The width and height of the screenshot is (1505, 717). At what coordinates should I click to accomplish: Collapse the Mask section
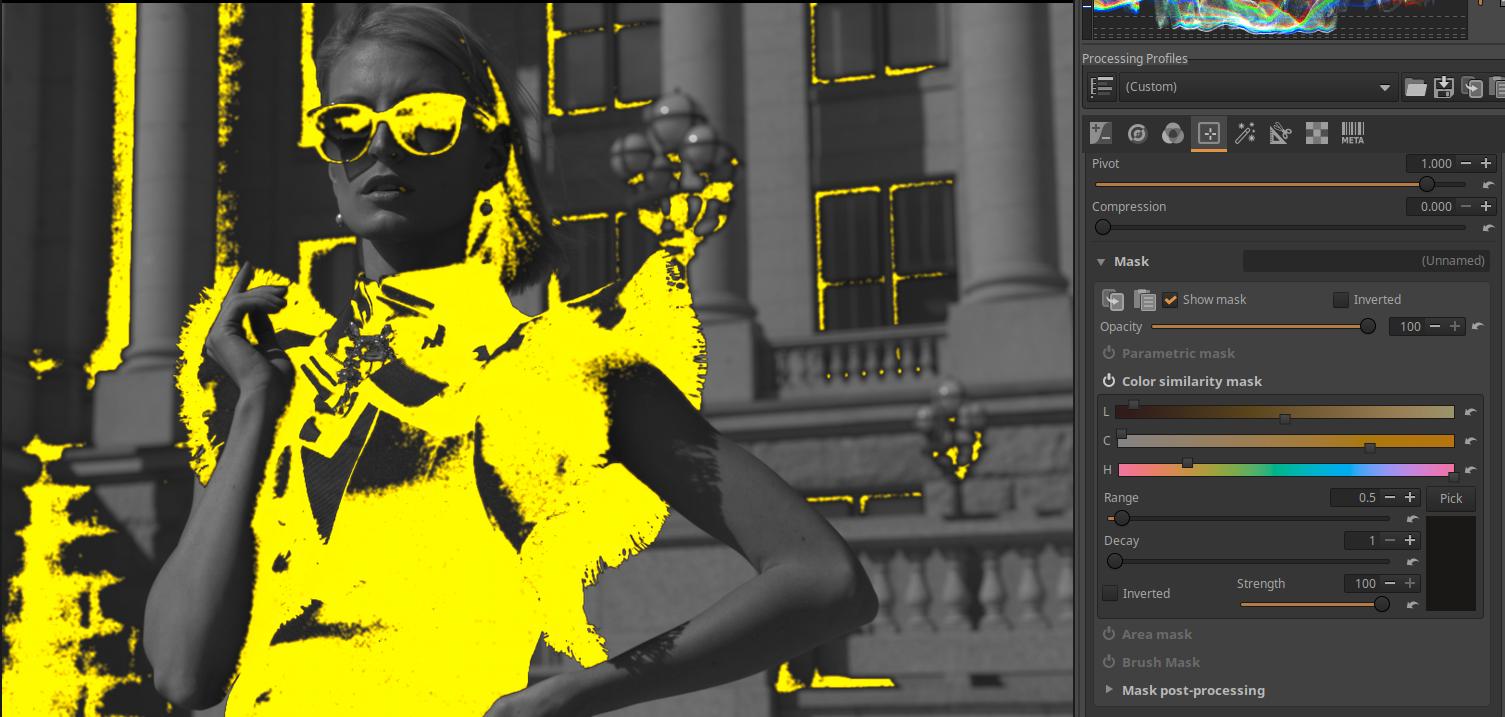click(1101, 262)
